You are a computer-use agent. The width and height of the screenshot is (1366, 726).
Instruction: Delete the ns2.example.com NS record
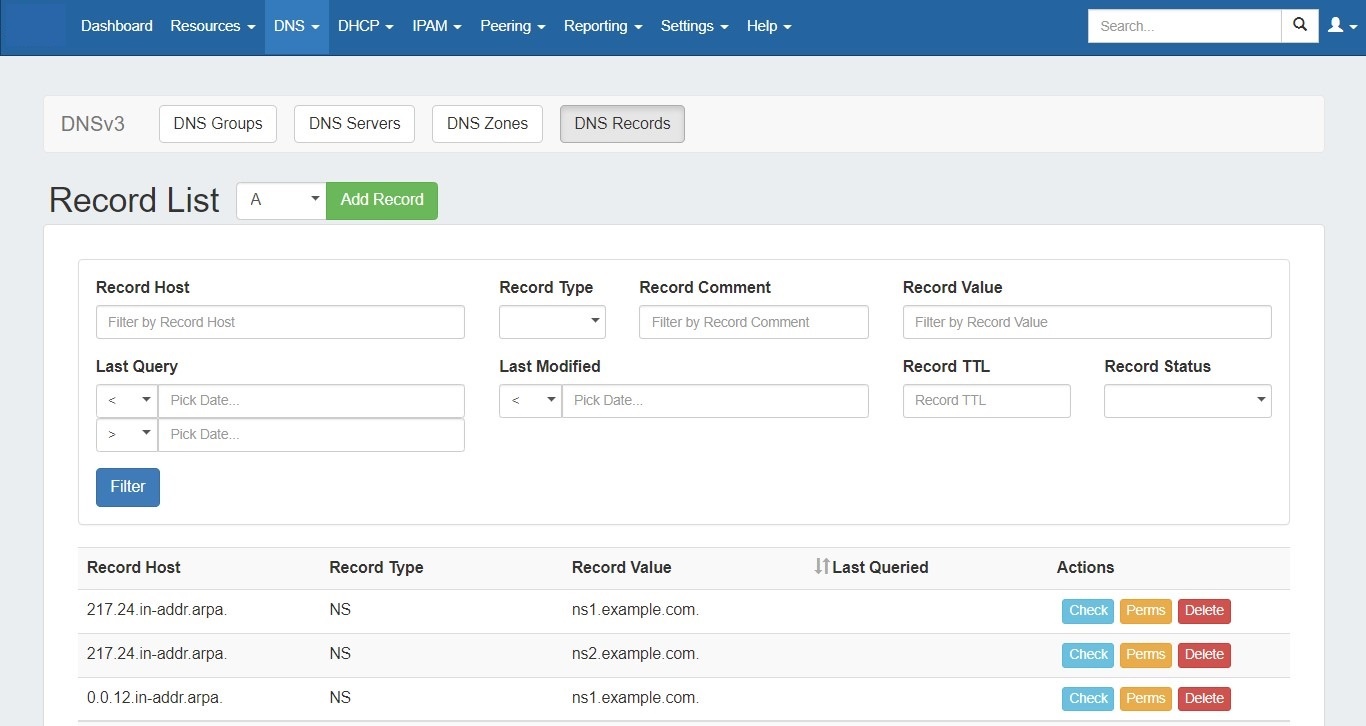[1204, 655]
